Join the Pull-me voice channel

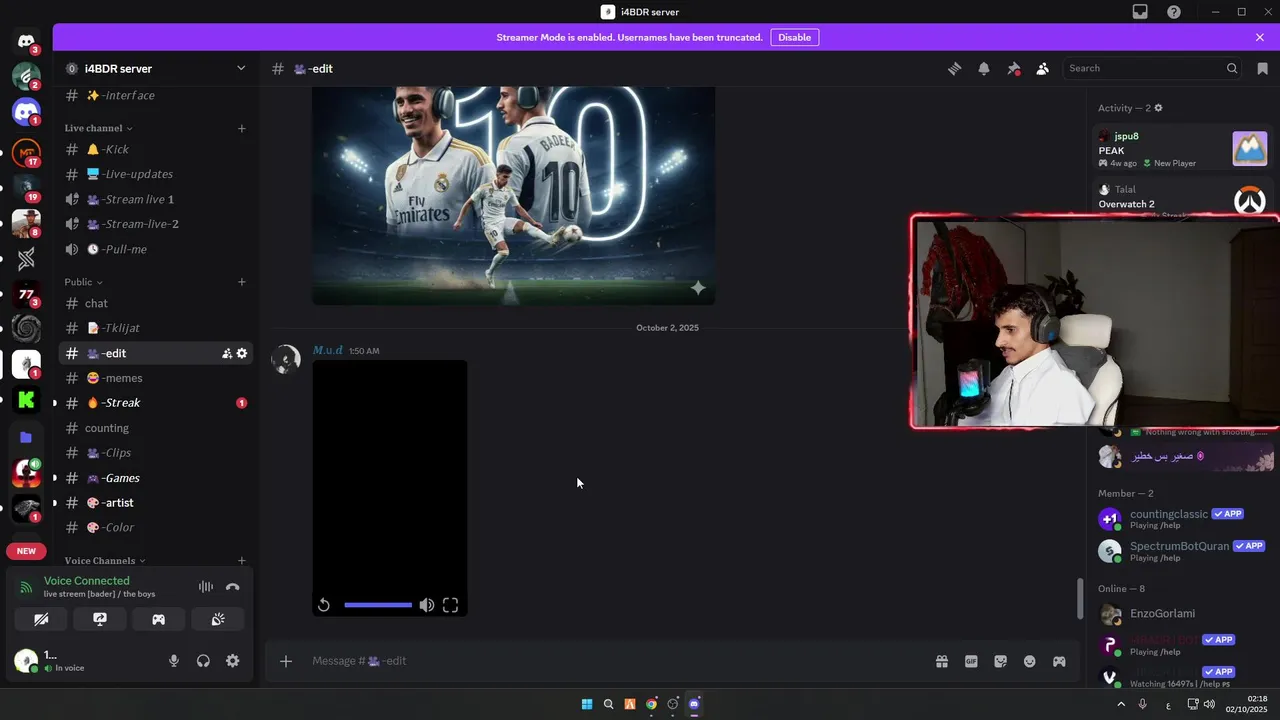(155, 249)
